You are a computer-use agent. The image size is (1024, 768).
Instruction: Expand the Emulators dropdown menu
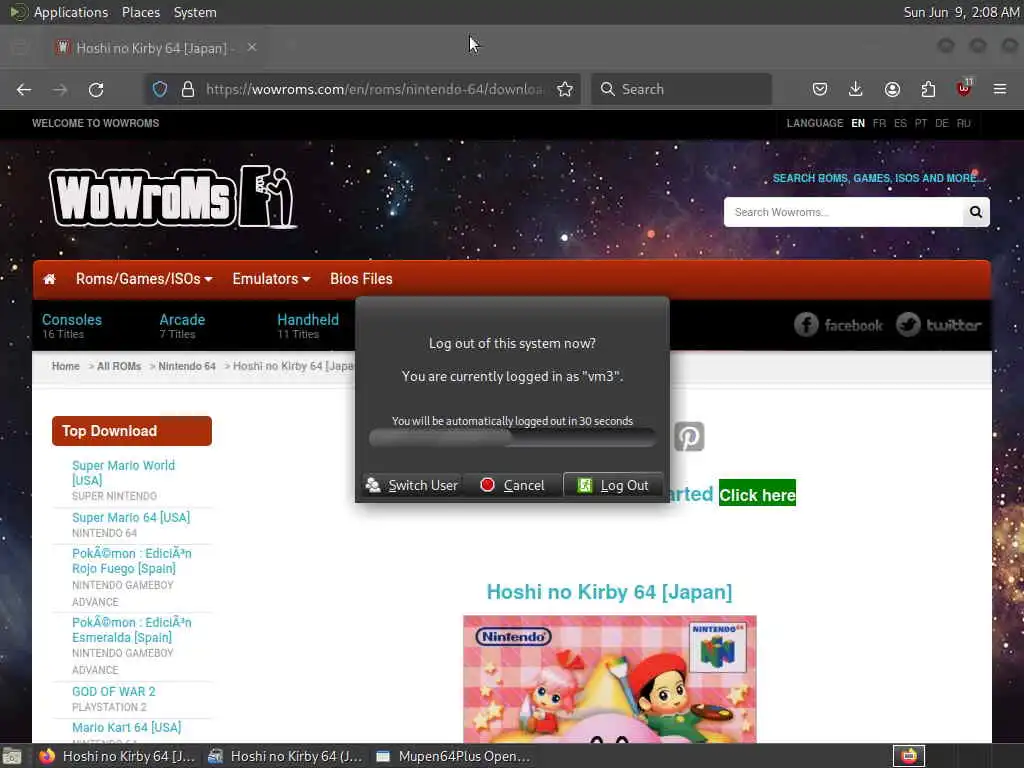point(271,279)
